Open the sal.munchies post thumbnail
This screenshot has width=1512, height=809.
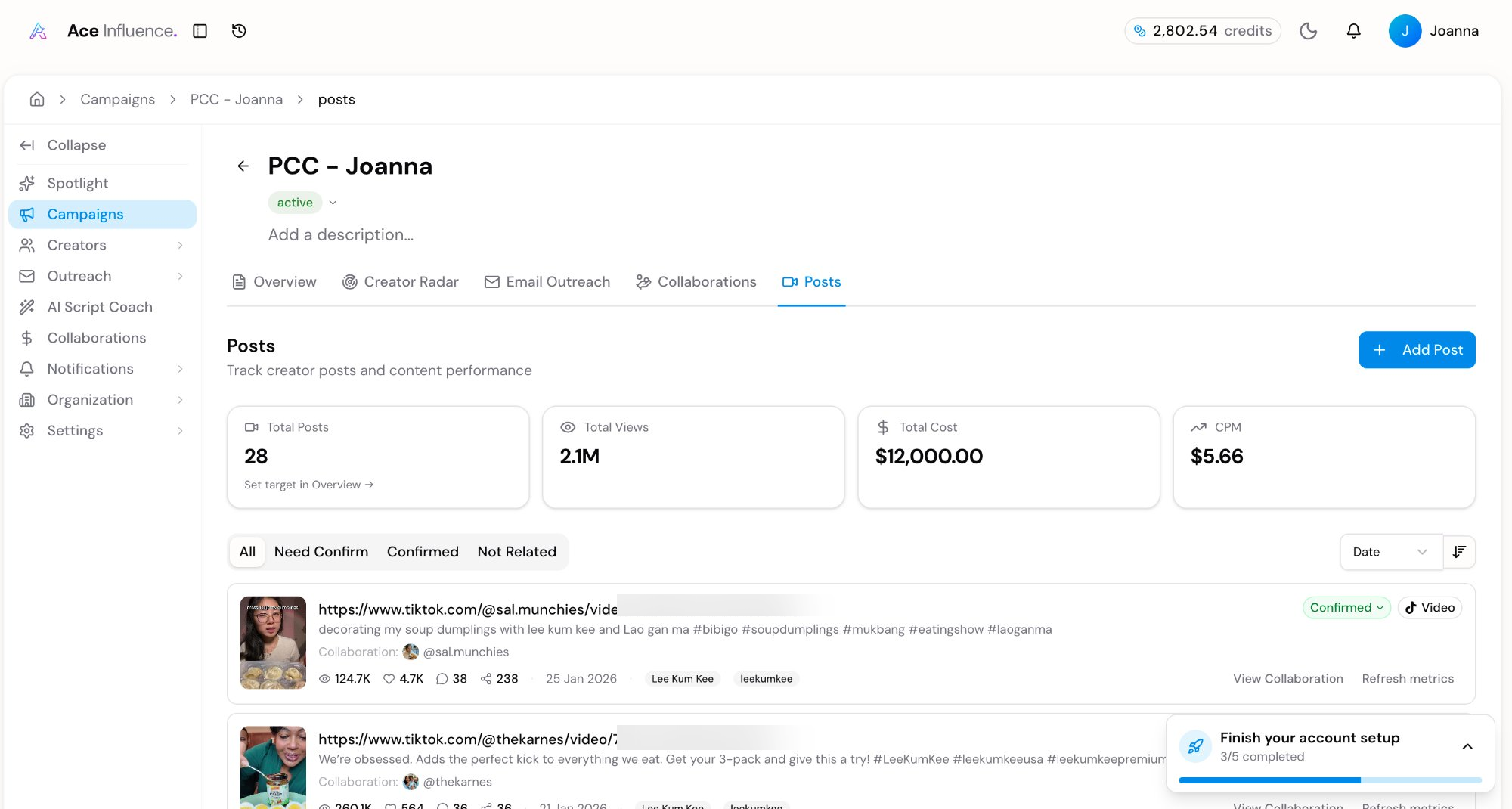(273, 643)
